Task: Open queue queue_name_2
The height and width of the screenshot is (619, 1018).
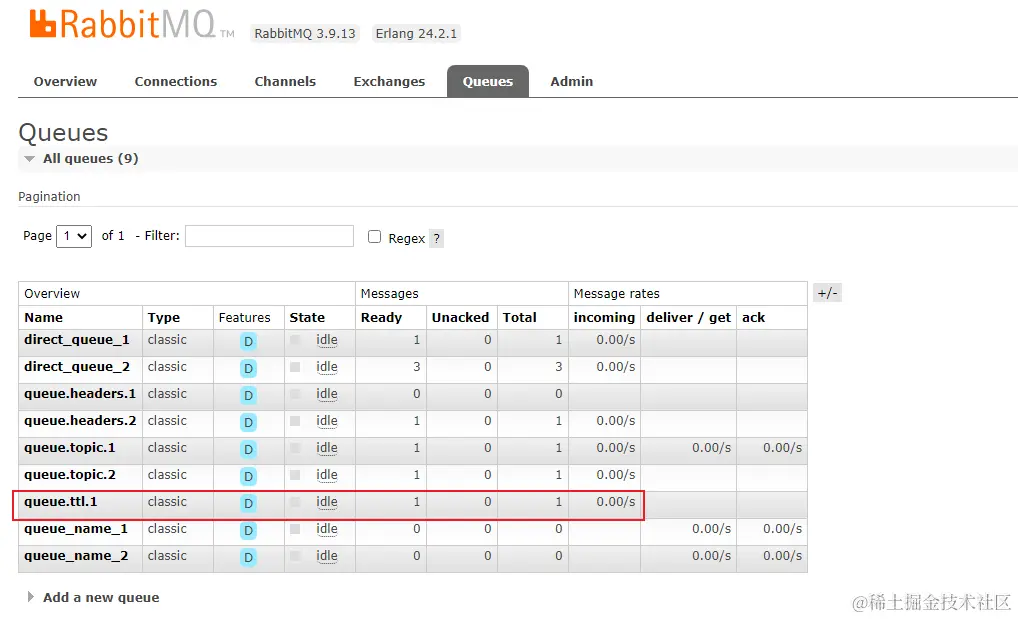Action: (x=76, y=556)
